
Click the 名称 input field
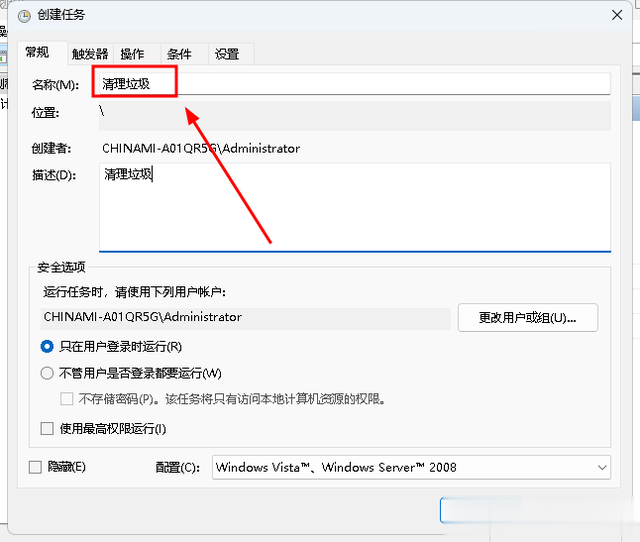[355, 84]
